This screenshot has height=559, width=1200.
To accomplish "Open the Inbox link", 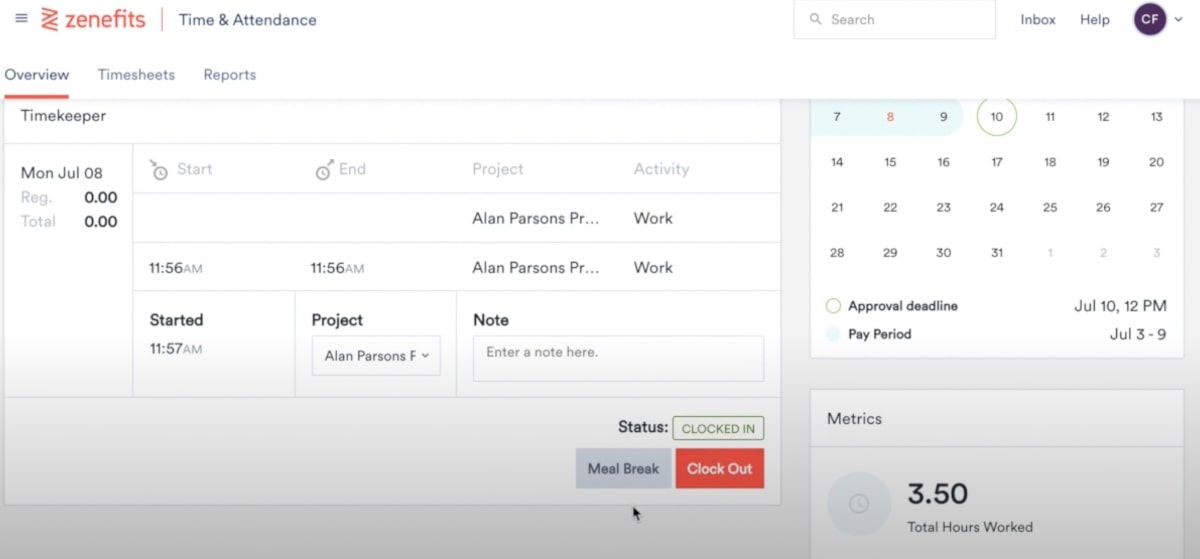I will [1038, 19].
